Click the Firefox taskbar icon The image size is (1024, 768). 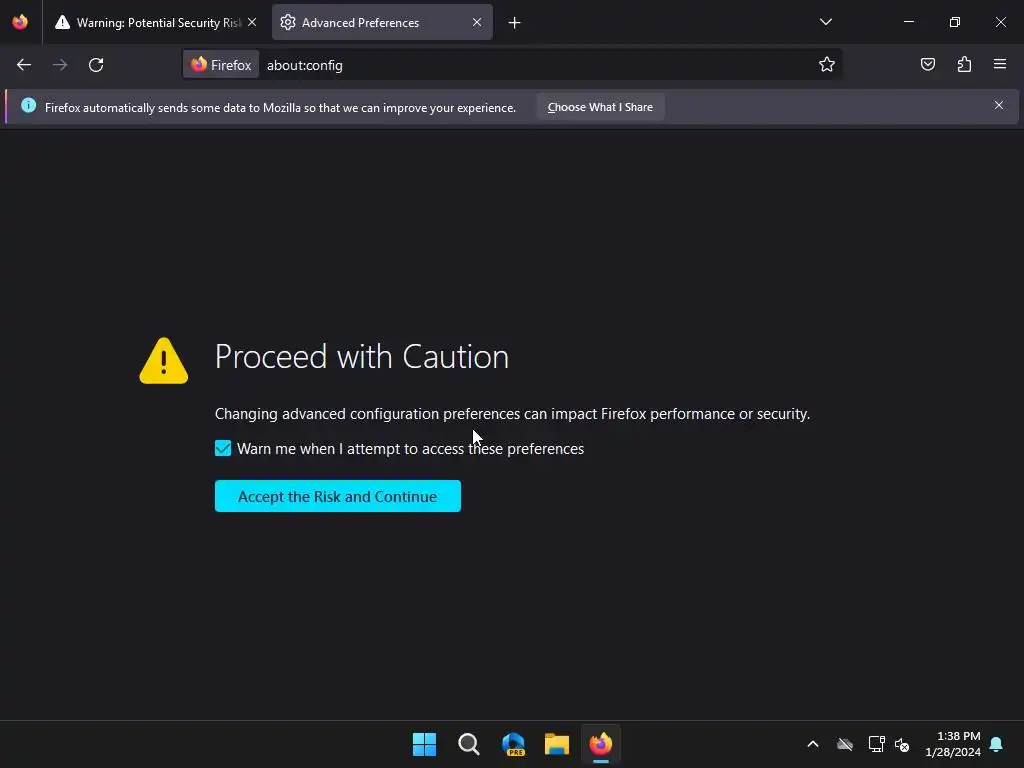point(601,744)
